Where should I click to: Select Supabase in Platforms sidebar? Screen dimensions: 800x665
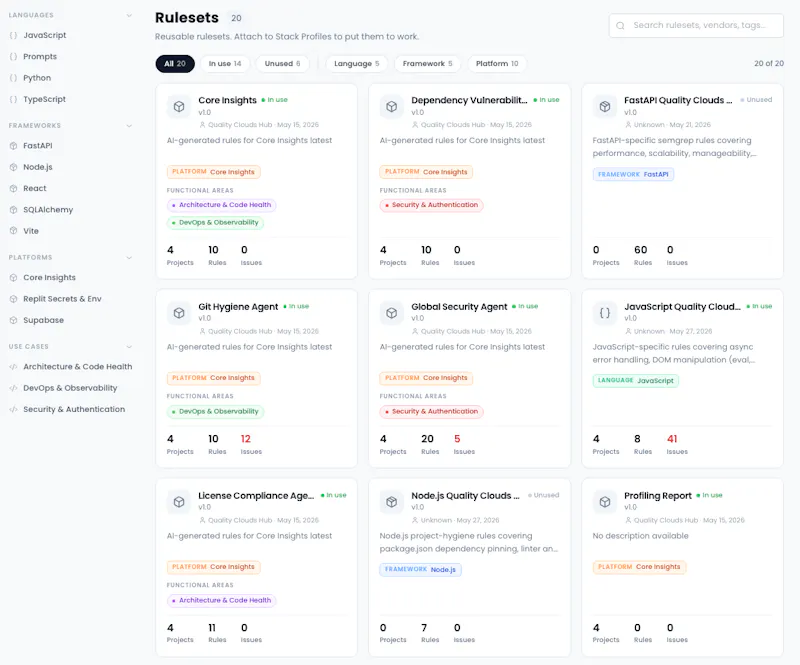pos(43,321)
